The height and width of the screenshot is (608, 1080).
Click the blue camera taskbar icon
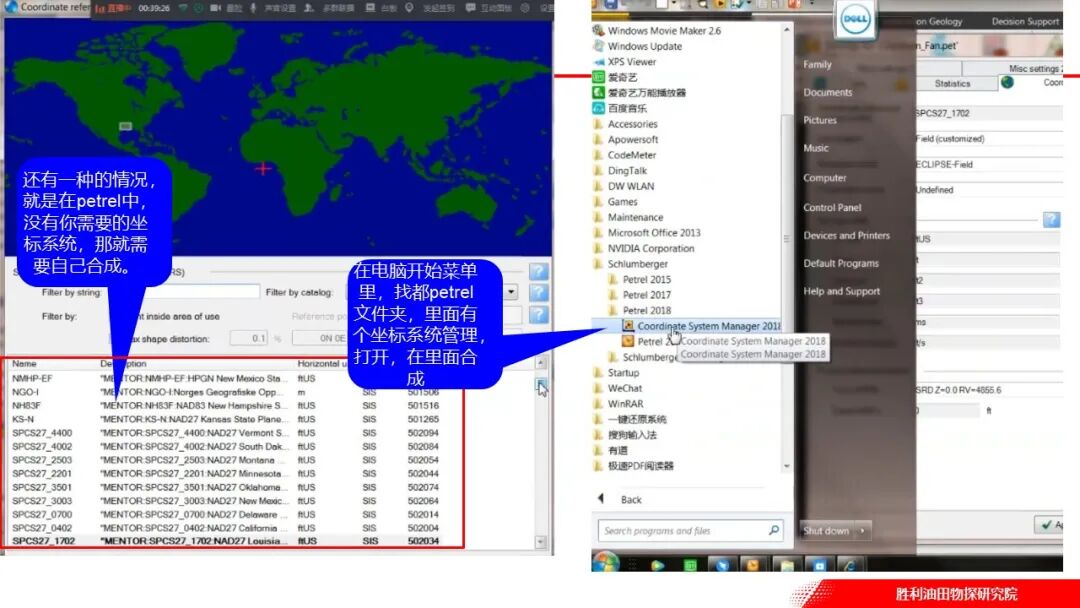click(819, 565)
